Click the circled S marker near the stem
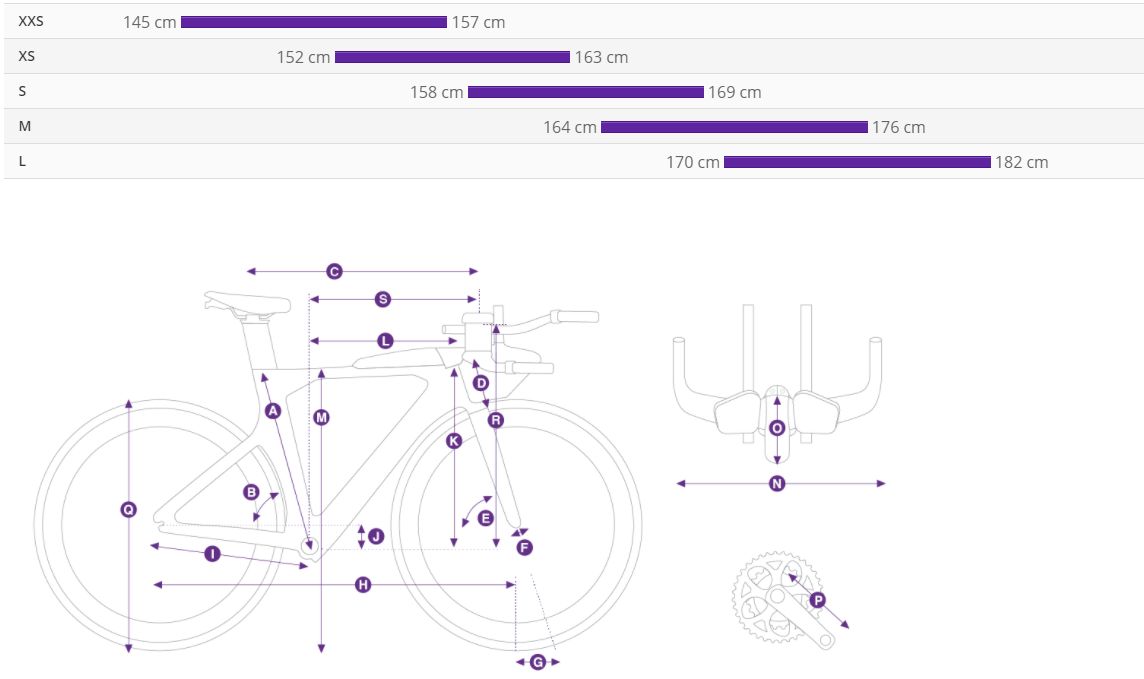 [x=383, y=299]
